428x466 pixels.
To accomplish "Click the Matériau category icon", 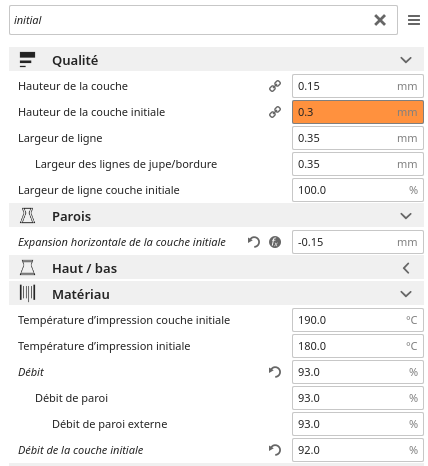I will (x=27, y=294).
